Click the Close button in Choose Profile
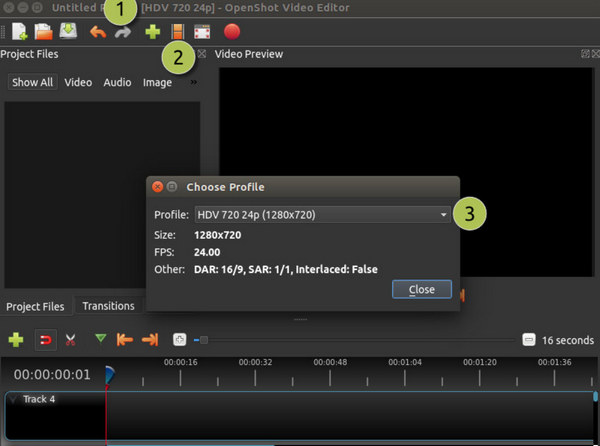Image resolution: width=600 pixels, height=446 pixels. [422, 289]
